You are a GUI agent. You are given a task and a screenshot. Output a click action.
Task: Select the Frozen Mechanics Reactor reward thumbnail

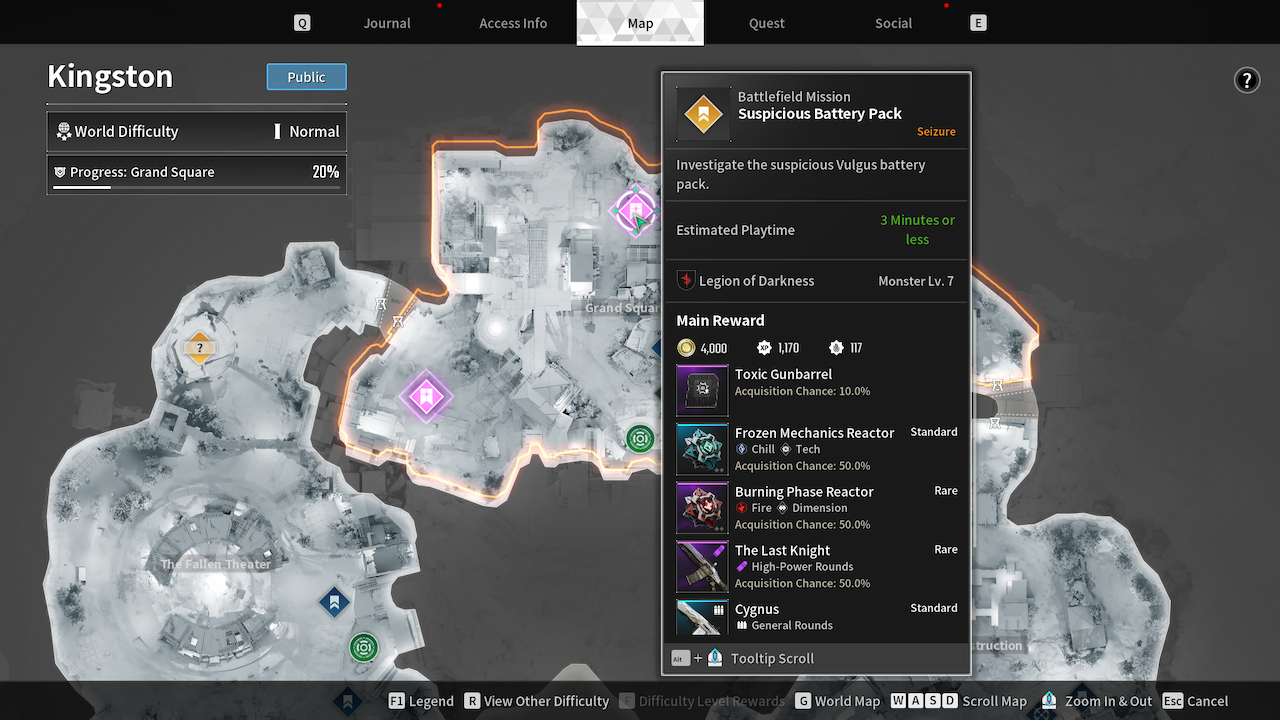tap(702, 449)
